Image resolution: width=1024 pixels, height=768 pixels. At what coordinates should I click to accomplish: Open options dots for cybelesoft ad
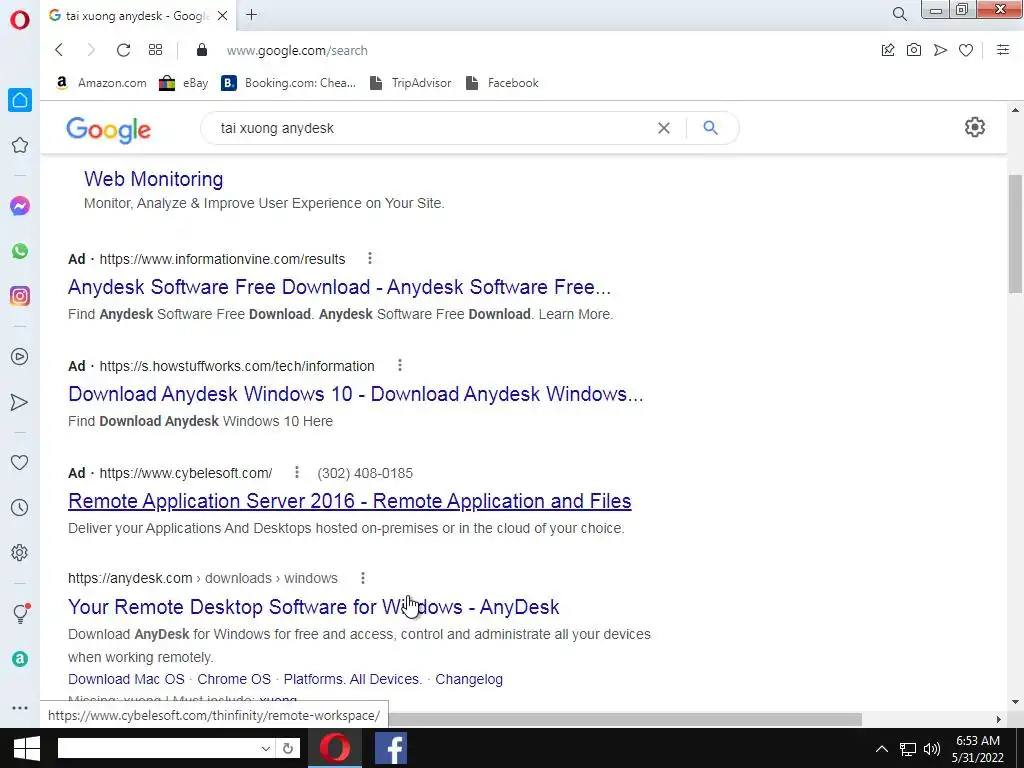296,472
